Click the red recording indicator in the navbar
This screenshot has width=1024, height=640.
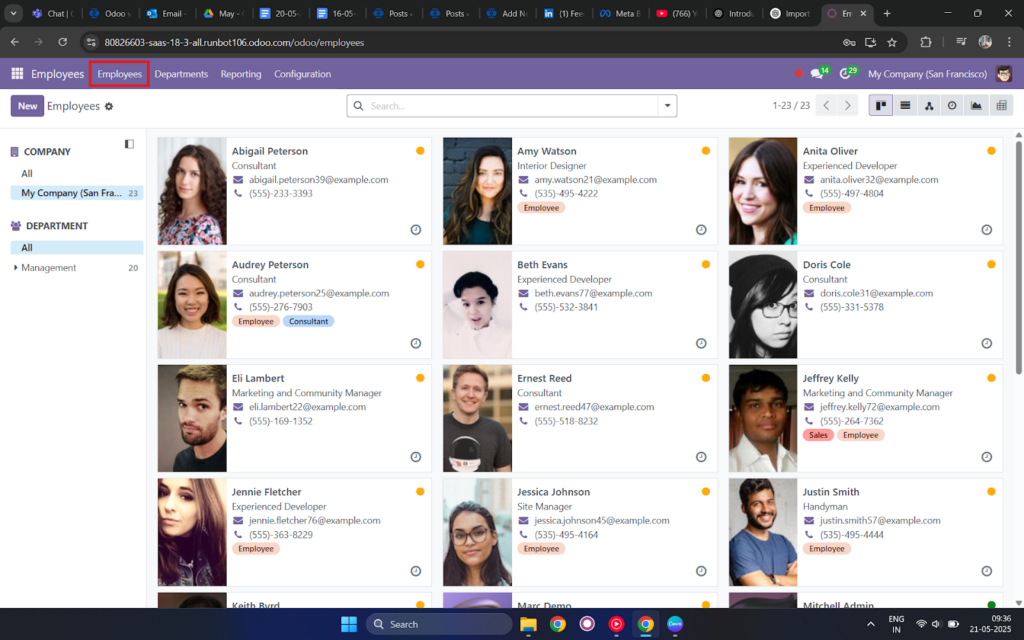pos(798,73)
